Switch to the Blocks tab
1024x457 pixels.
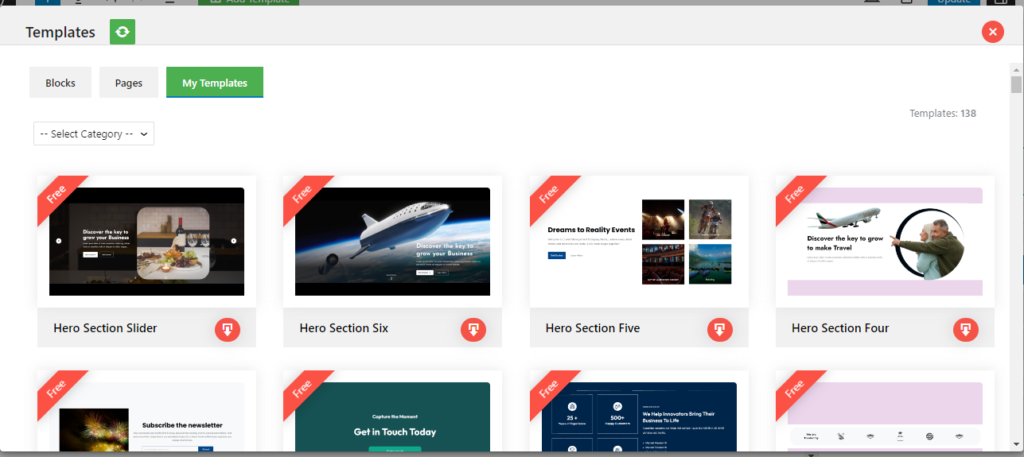[x=60, y=83]
